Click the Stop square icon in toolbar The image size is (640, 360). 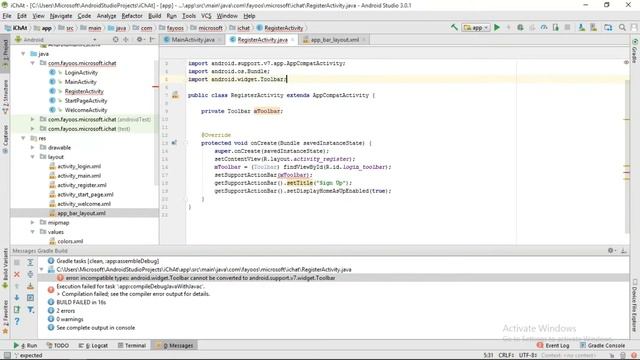[567, 27]
